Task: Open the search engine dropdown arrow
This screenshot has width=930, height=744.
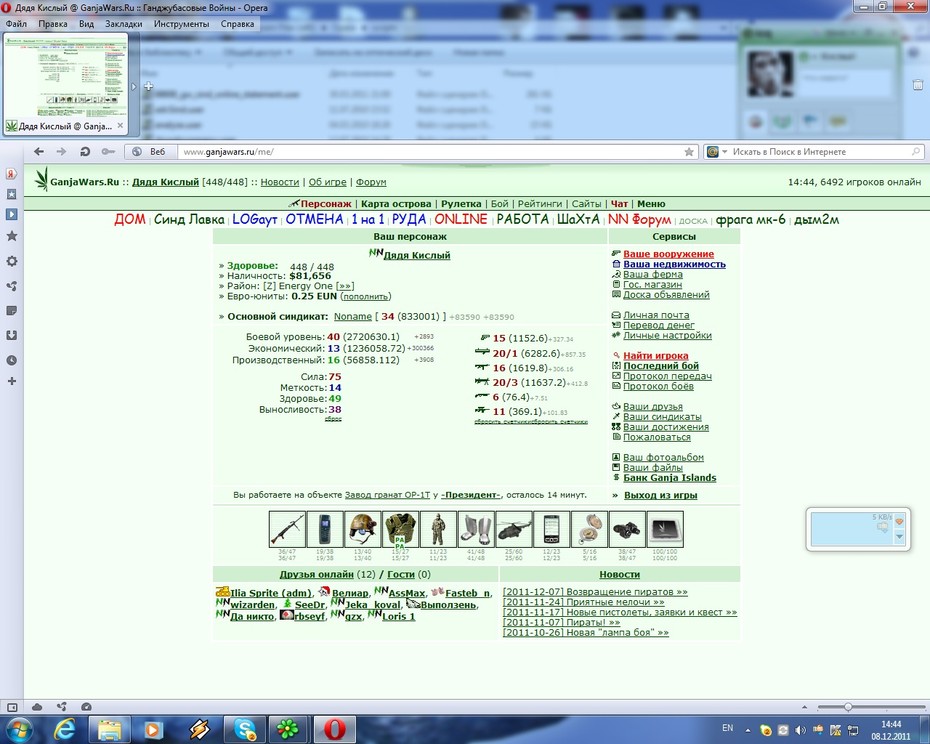Action: click(724, 152)
